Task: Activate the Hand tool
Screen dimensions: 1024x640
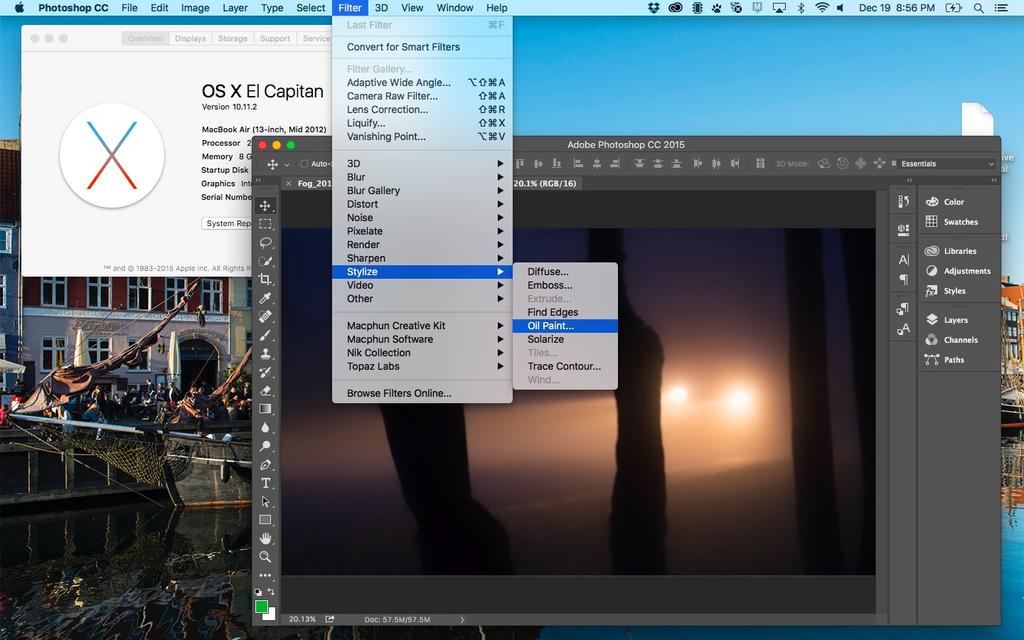Action: [265, 539]
